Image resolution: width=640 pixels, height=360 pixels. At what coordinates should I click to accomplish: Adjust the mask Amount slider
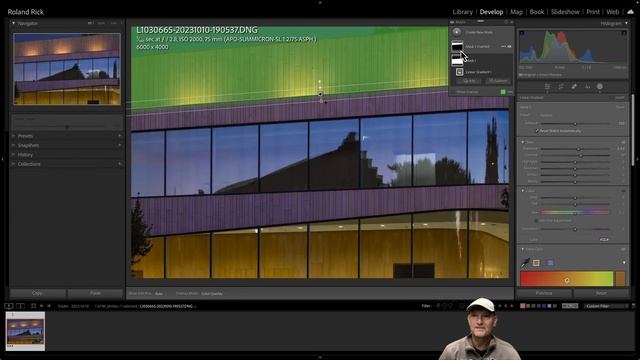[x=575, y=123]
